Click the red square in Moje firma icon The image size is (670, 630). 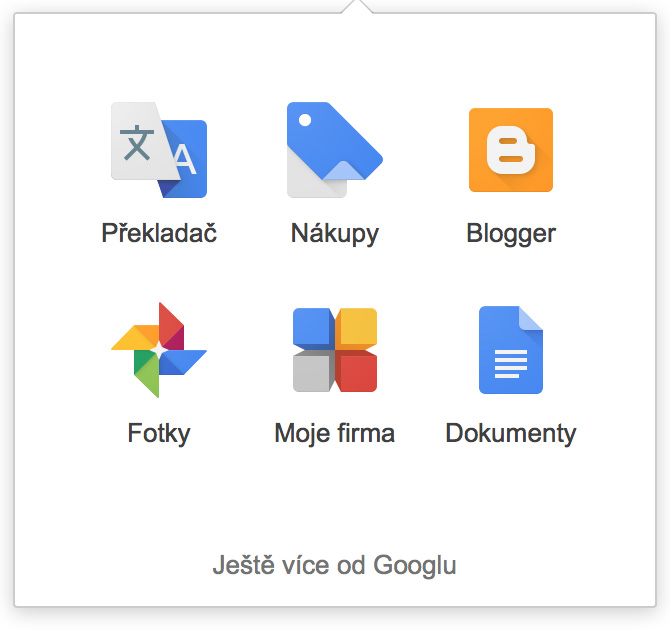[x=357, y=372]
